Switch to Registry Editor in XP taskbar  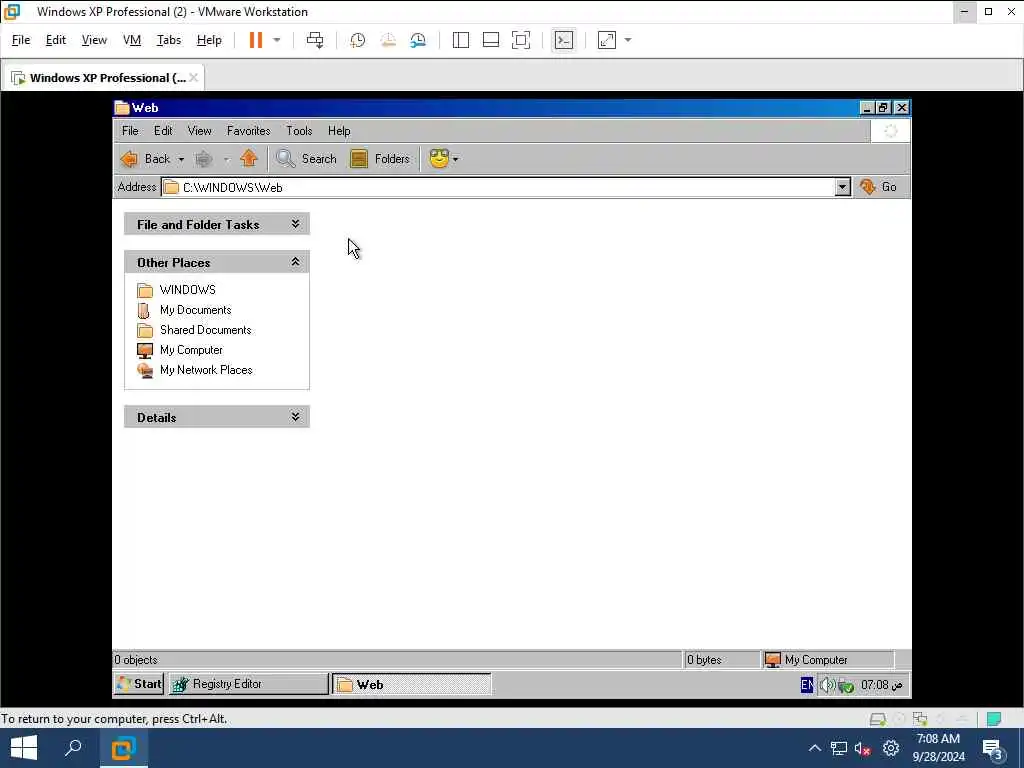pos(248,684)
